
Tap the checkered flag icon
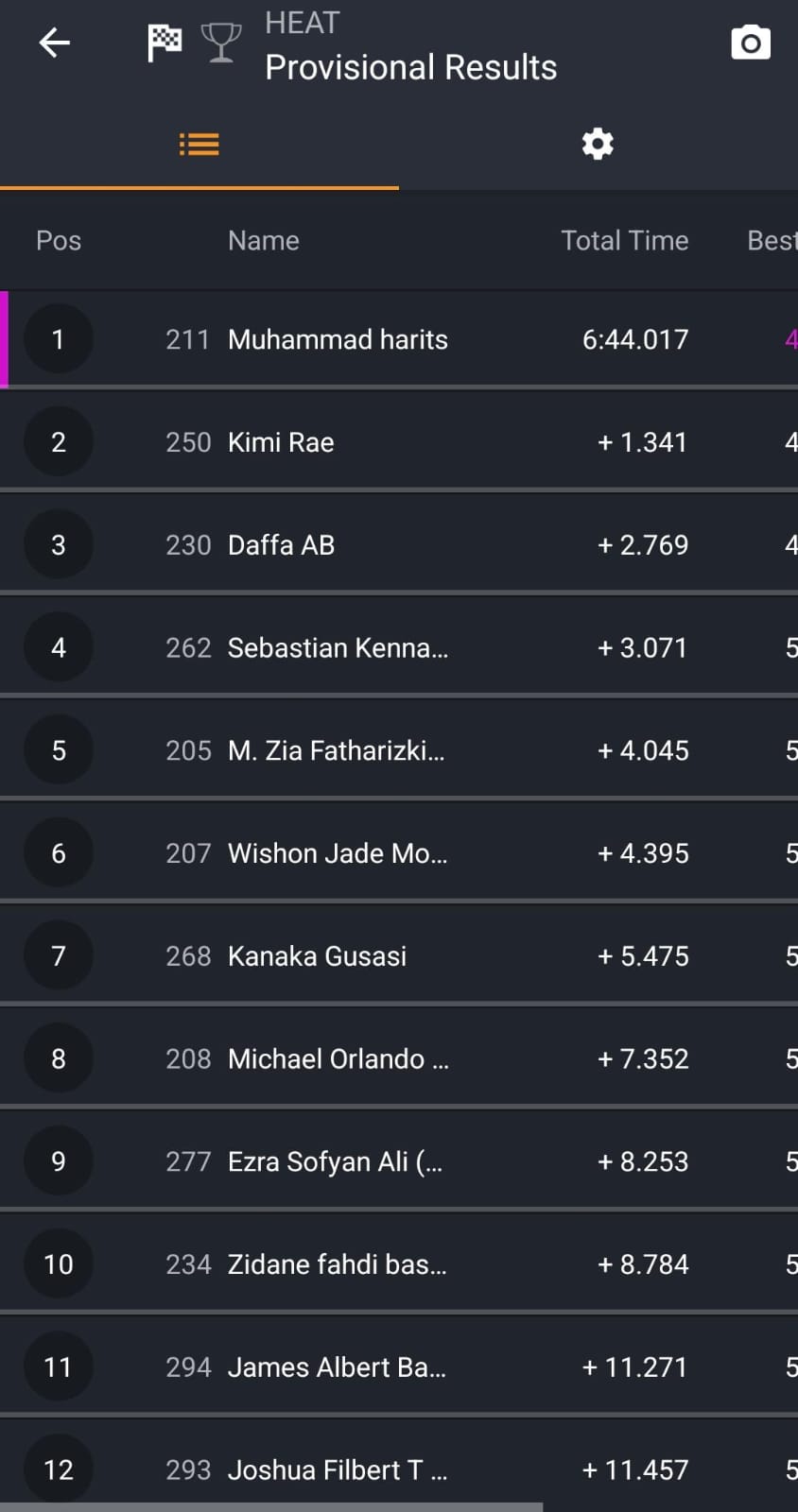[x=165, y=43]
